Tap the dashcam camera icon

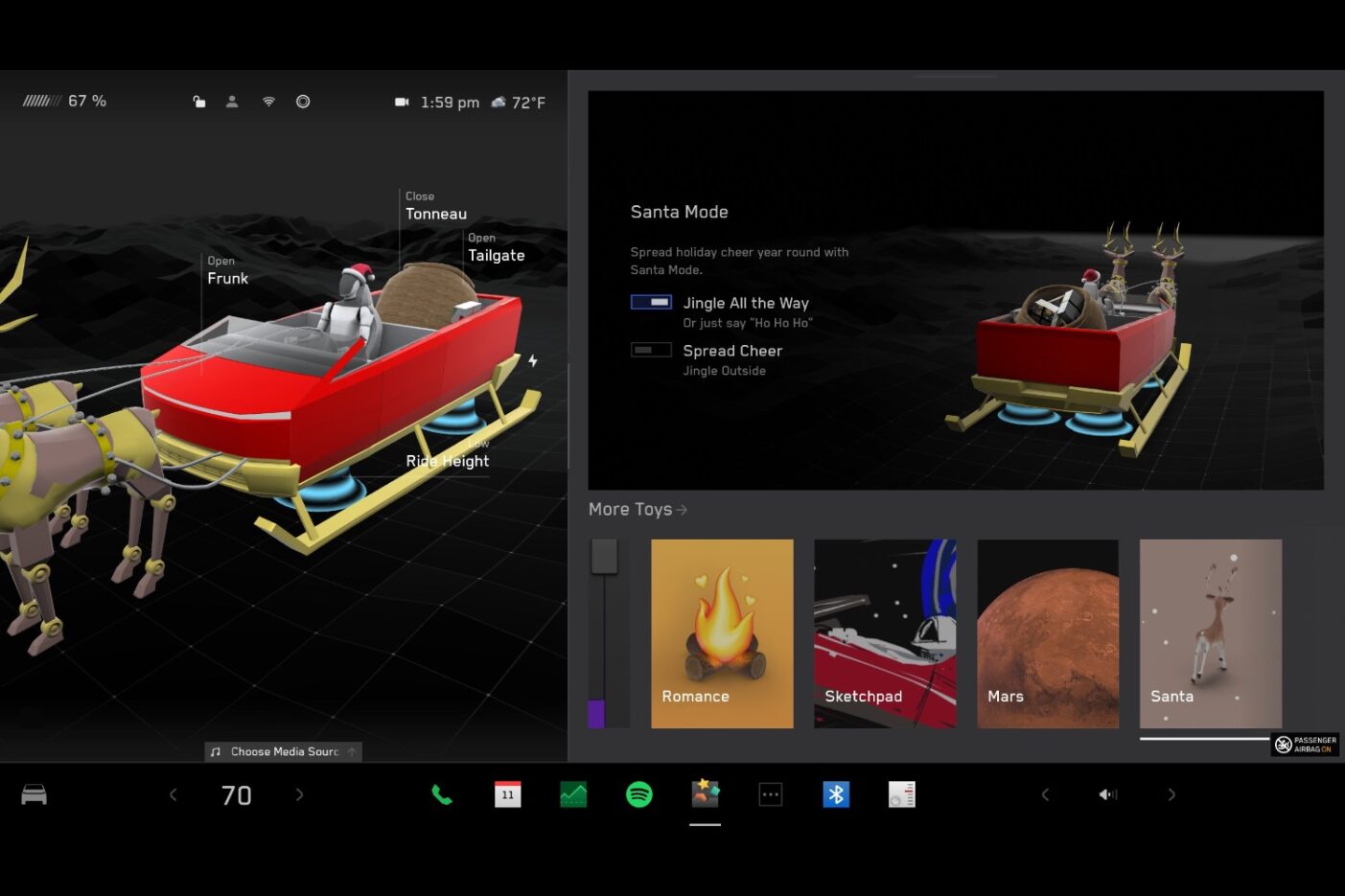point(402,102)
